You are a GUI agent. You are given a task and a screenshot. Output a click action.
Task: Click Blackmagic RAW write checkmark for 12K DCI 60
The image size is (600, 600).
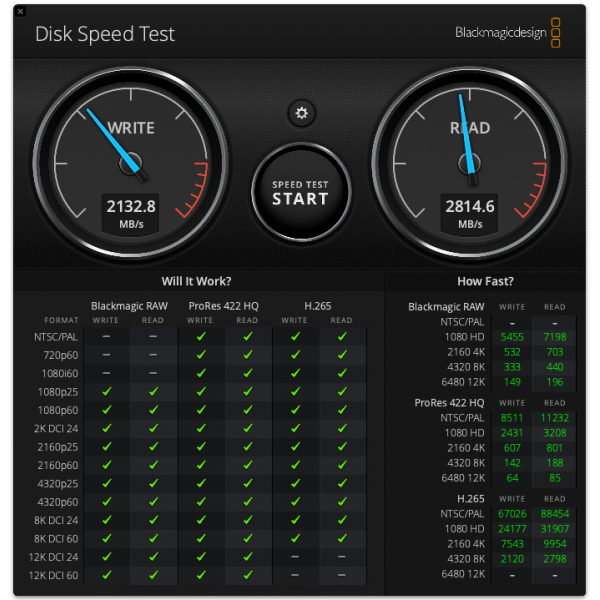coord(107,575)
